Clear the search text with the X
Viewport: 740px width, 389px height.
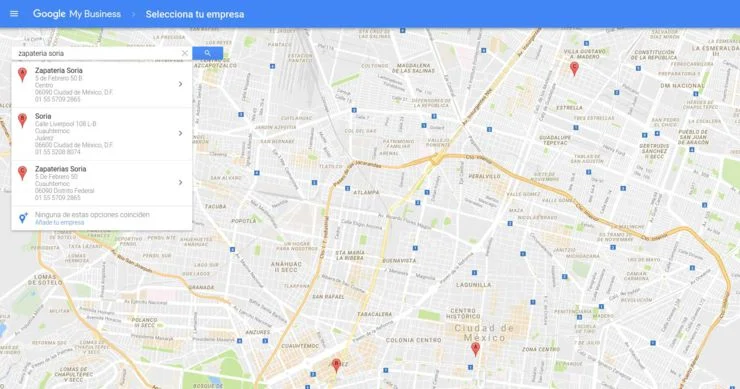(185, 53)
